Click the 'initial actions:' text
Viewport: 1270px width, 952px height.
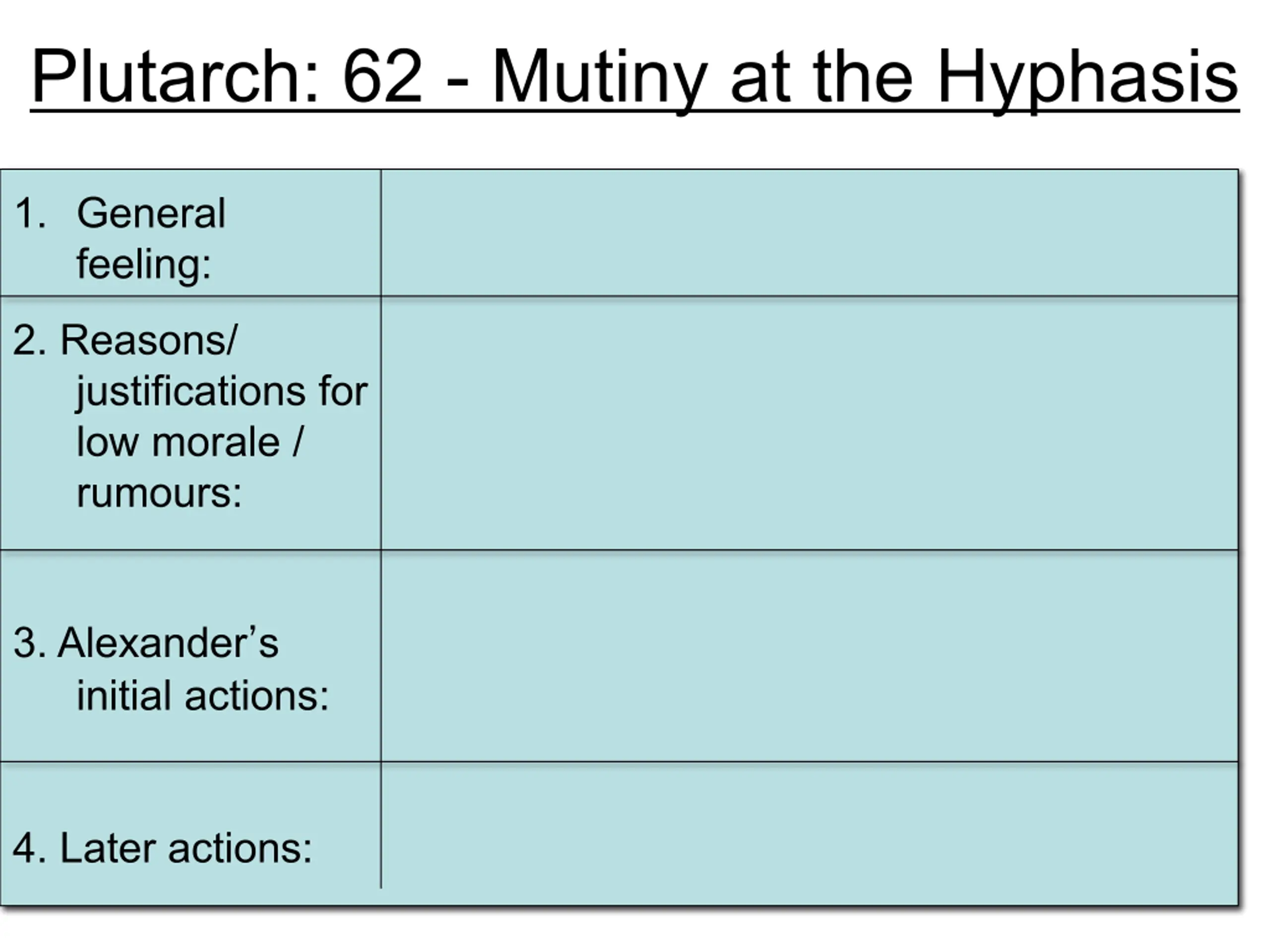pyautogui.click(x=203, y=696)
